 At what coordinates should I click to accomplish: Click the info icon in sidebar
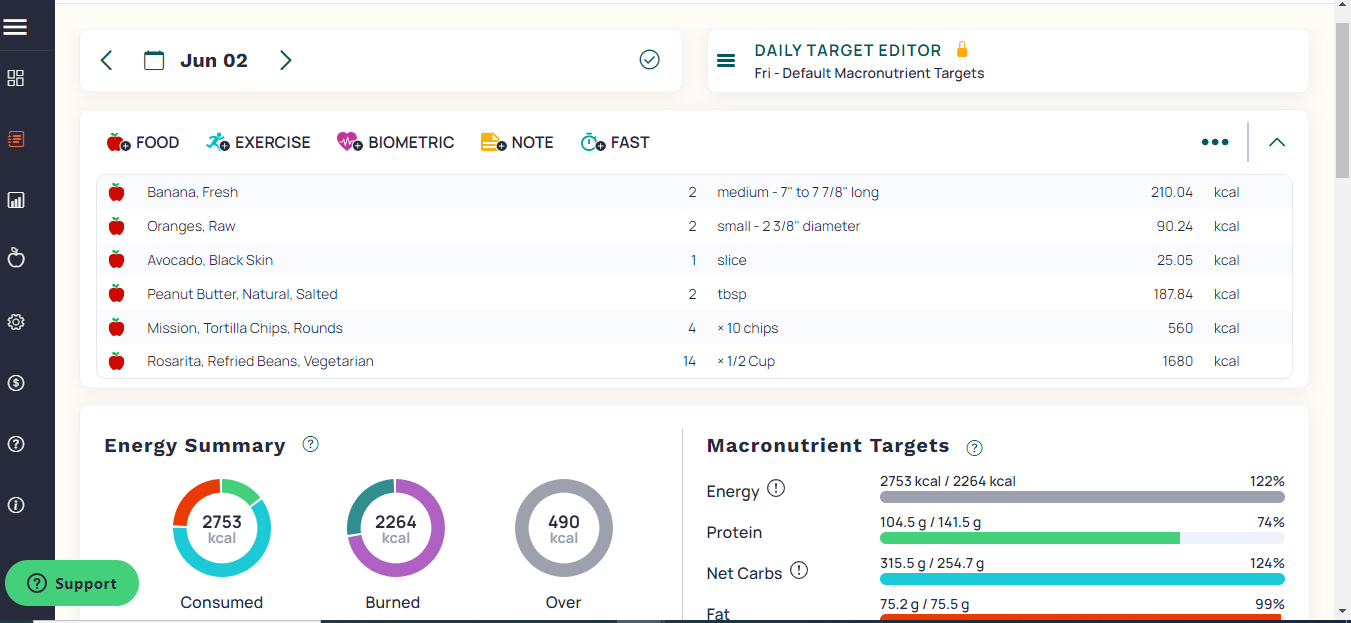pyautogui.click(x=16, y=505)
